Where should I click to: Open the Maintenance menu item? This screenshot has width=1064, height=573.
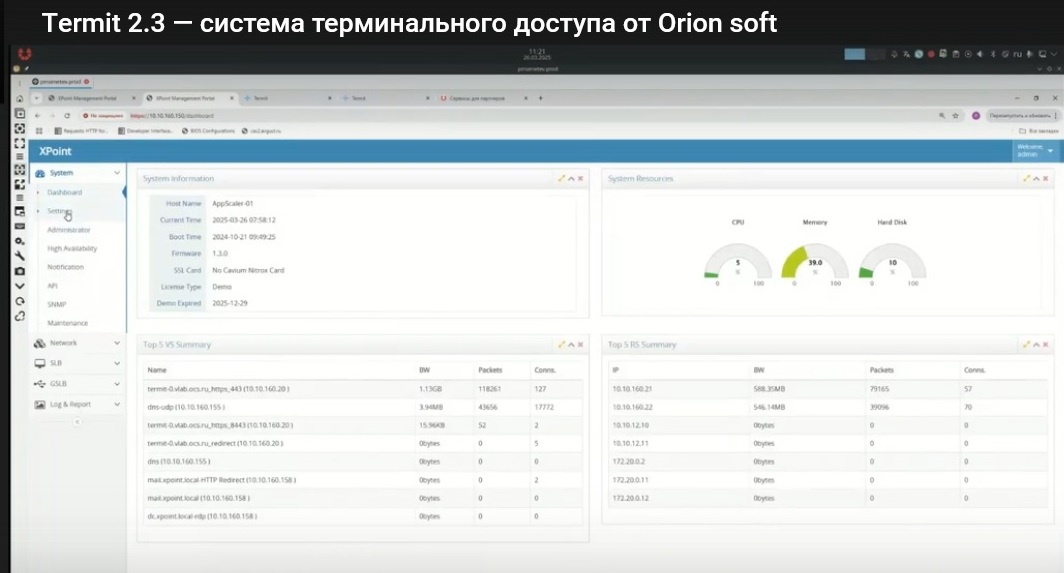(x=67, y=323)
